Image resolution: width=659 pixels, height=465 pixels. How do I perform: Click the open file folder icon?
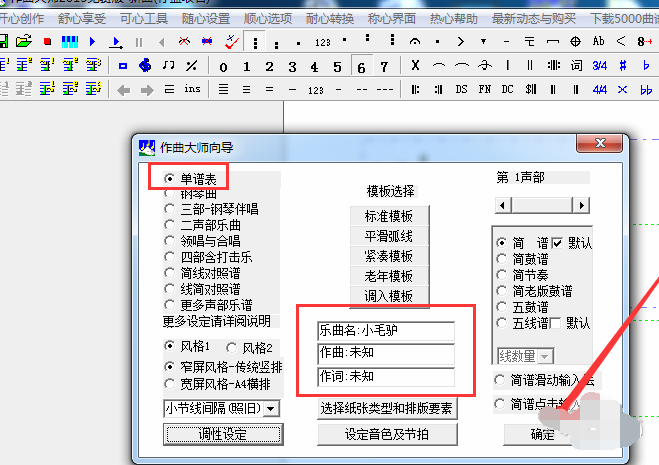pyautogui.click(x=23, y=41)
